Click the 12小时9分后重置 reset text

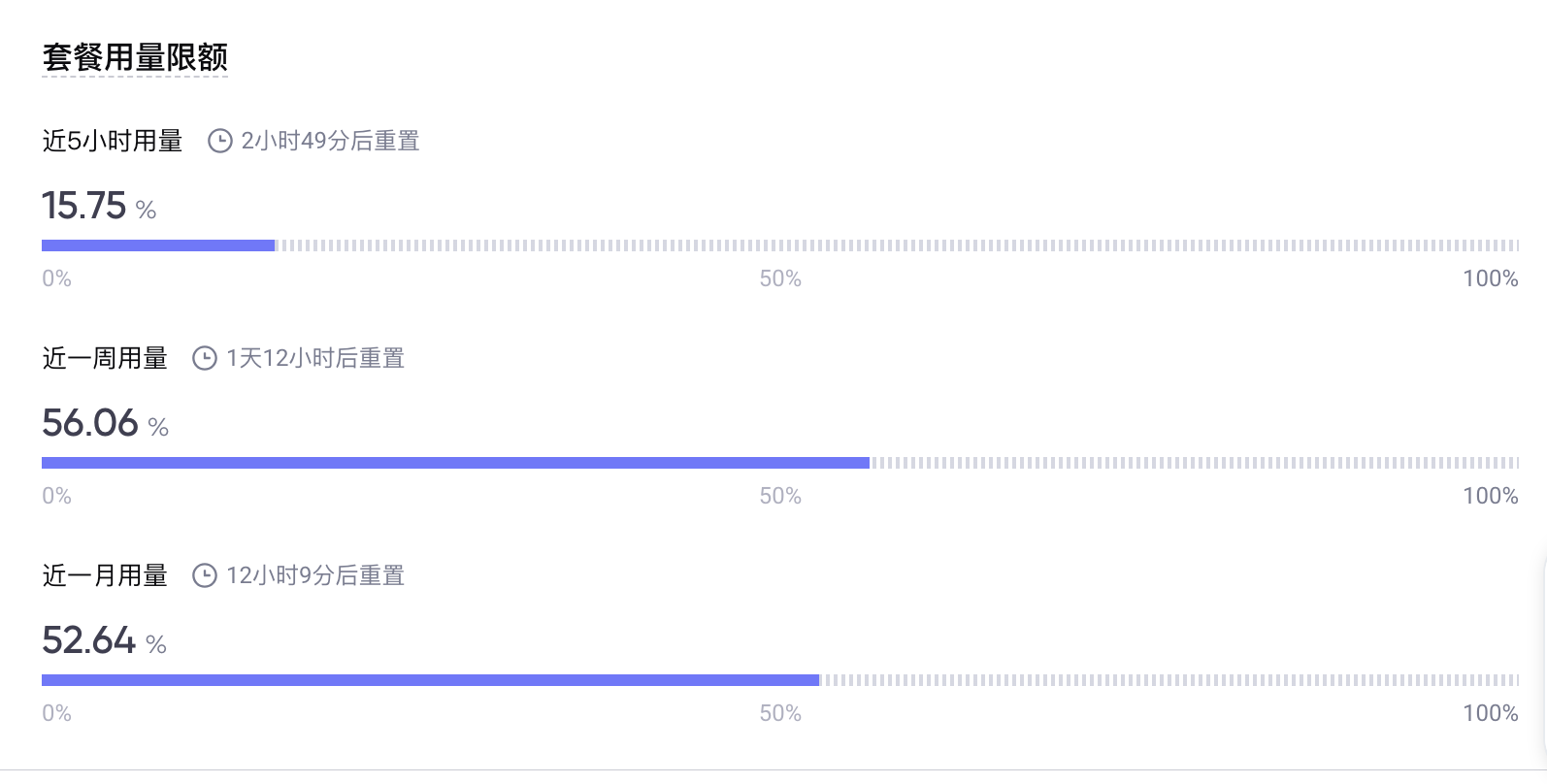click(315, 575)
